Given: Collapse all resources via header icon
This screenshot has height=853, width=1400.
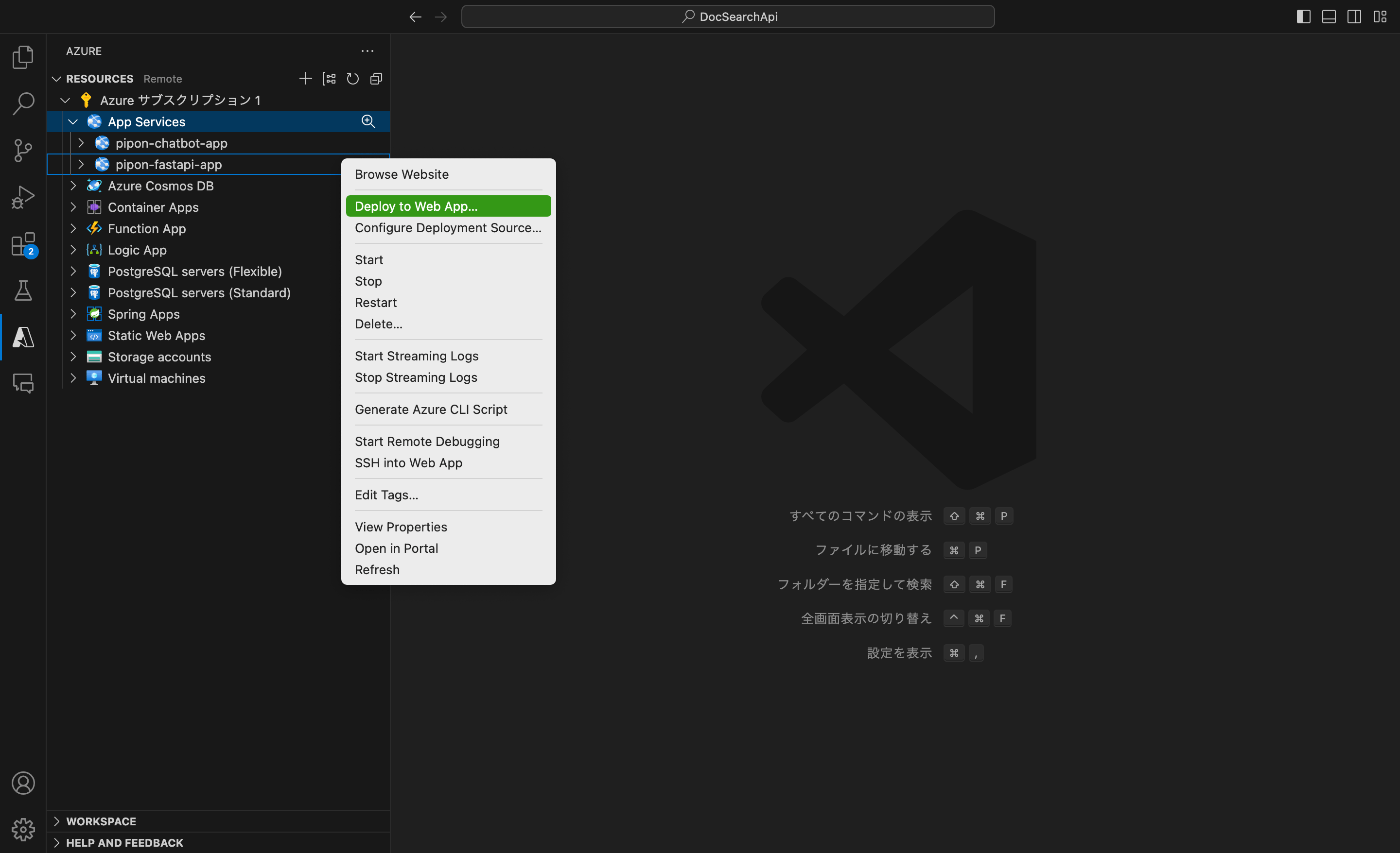Looking at the screenshot, I should (x=376, y=79).
